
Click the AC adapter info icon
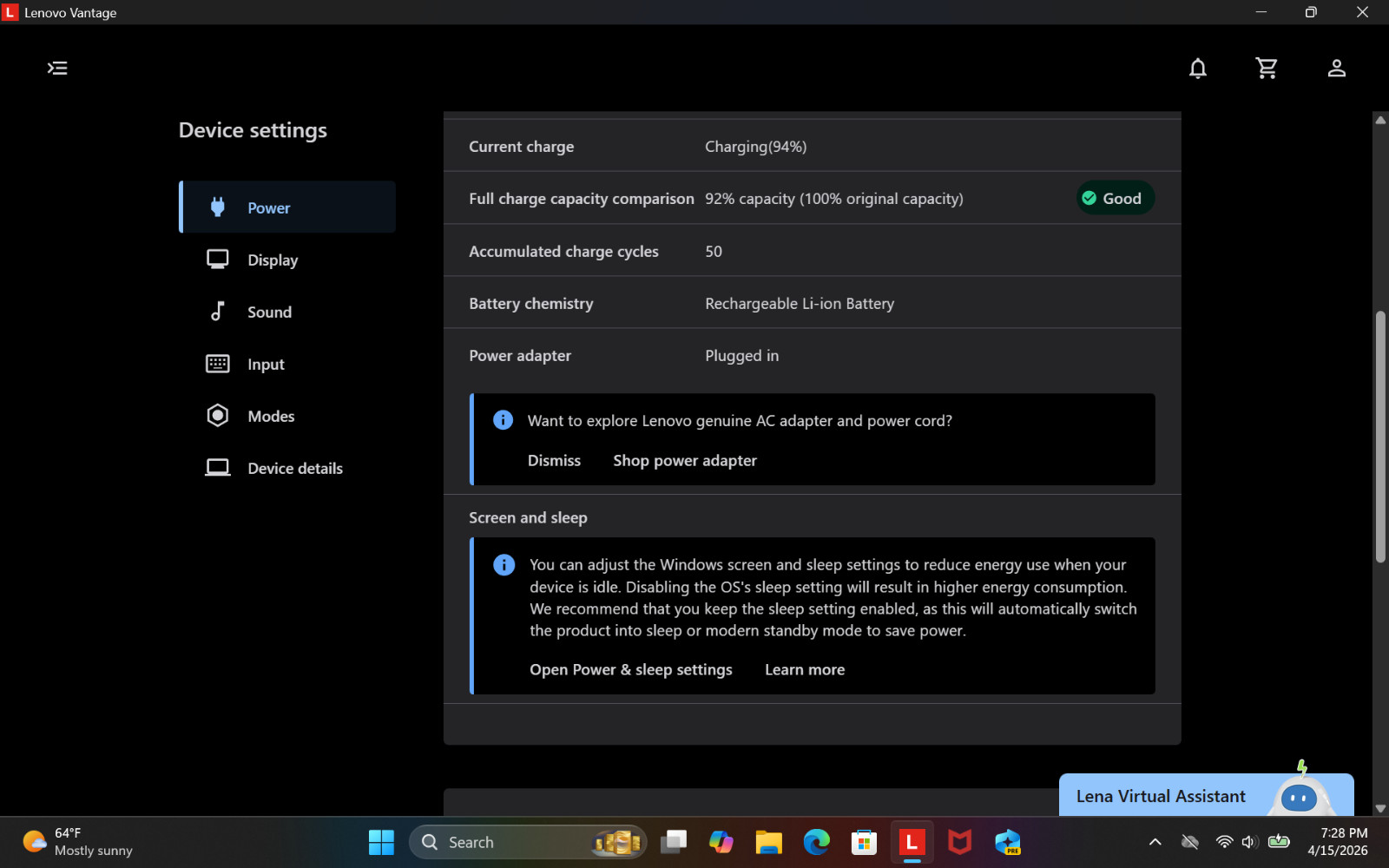tap(503, 420)
